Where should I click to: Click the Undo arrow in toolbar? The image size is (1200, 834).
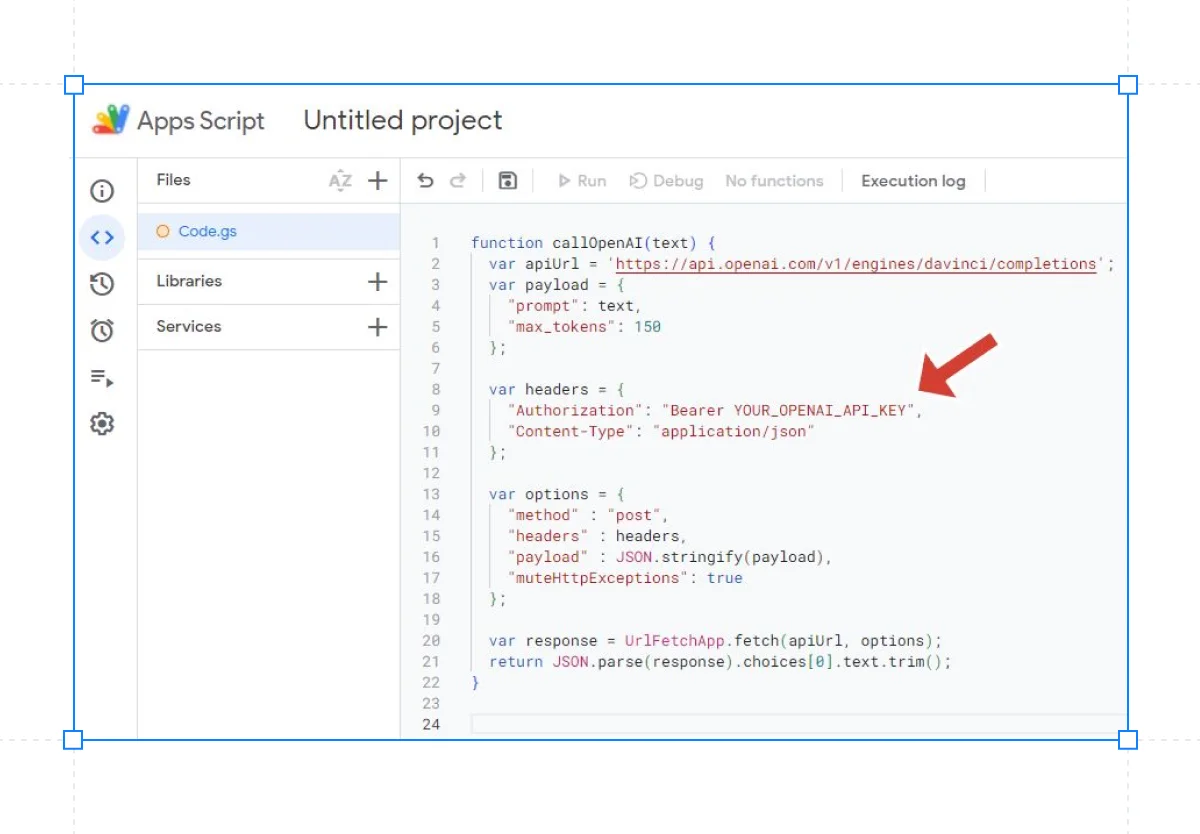point(425,181)
